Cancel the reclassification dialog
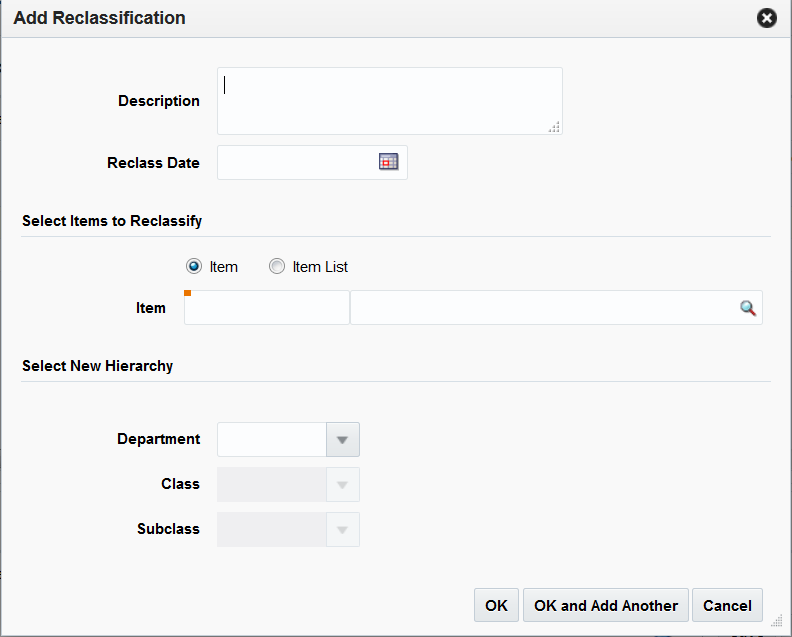This screenshot has height=637, width=792. pyautogui.click(x=727, y=605)
